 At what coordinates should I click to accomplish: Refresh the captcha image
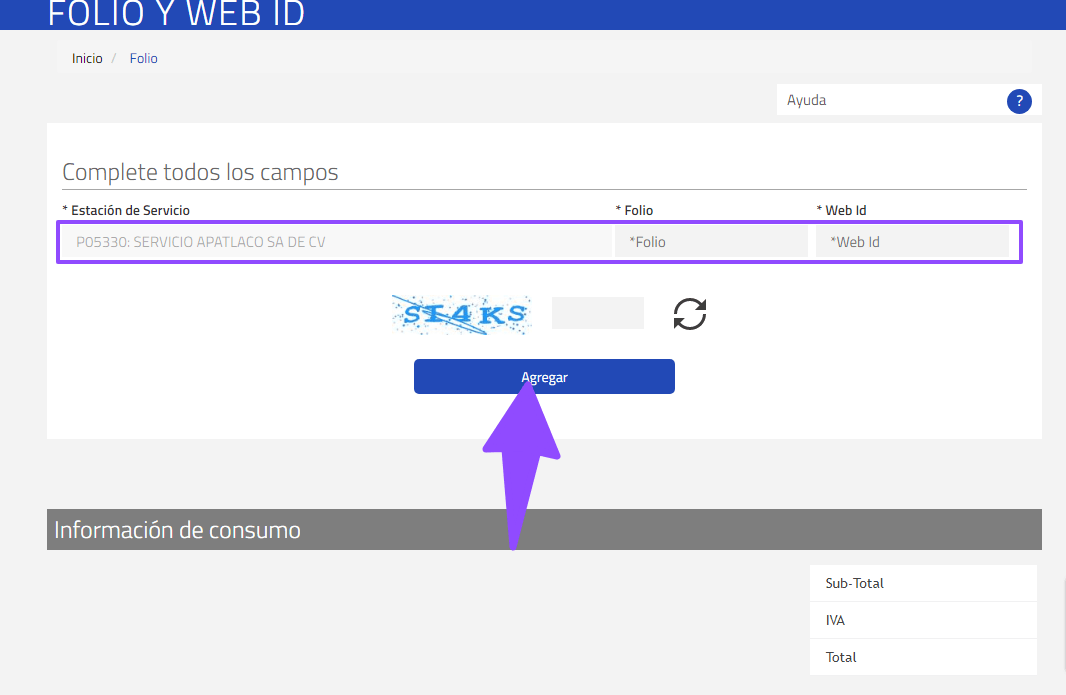tap(689, 313)
